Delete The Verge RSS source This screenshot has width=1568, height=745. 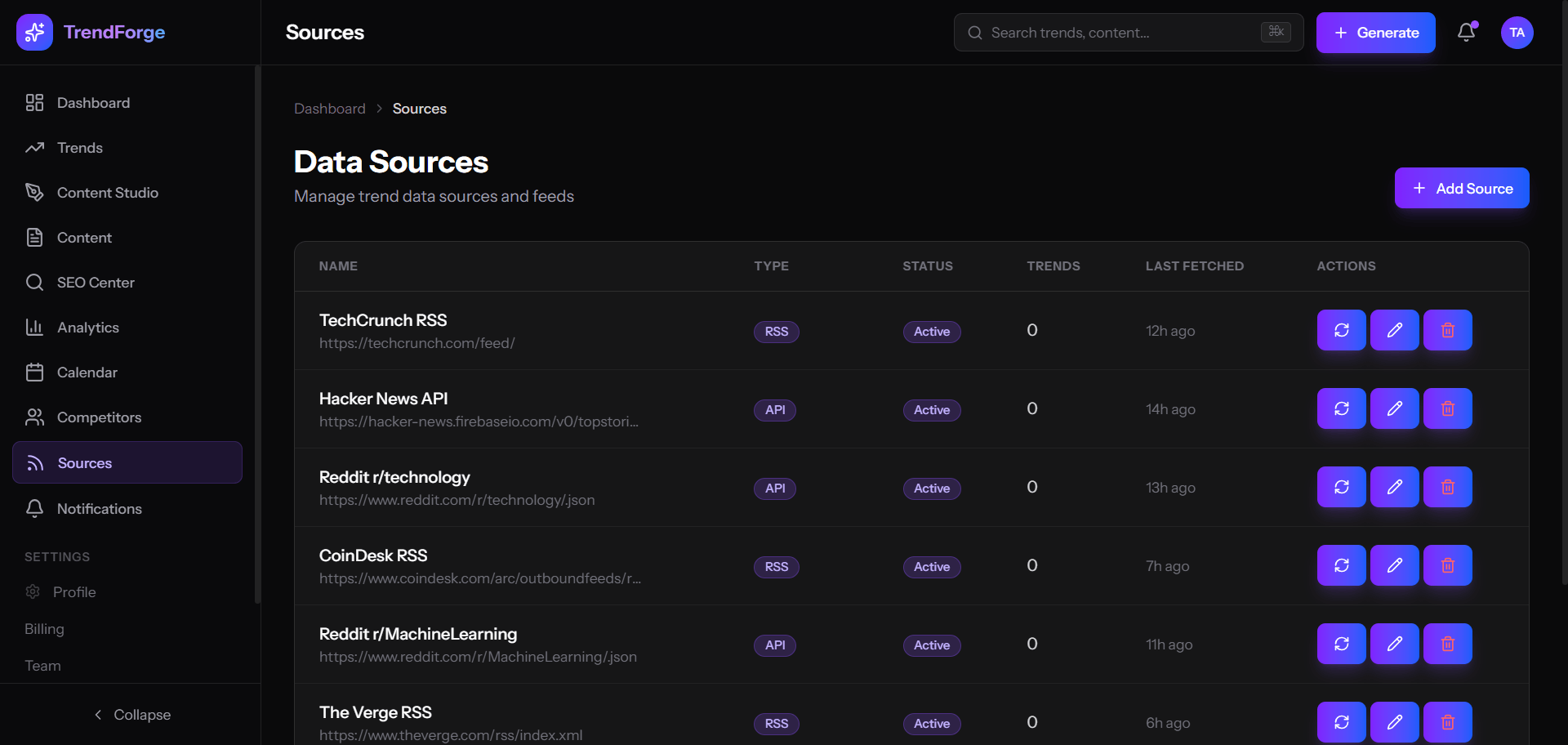point(1448,722)
